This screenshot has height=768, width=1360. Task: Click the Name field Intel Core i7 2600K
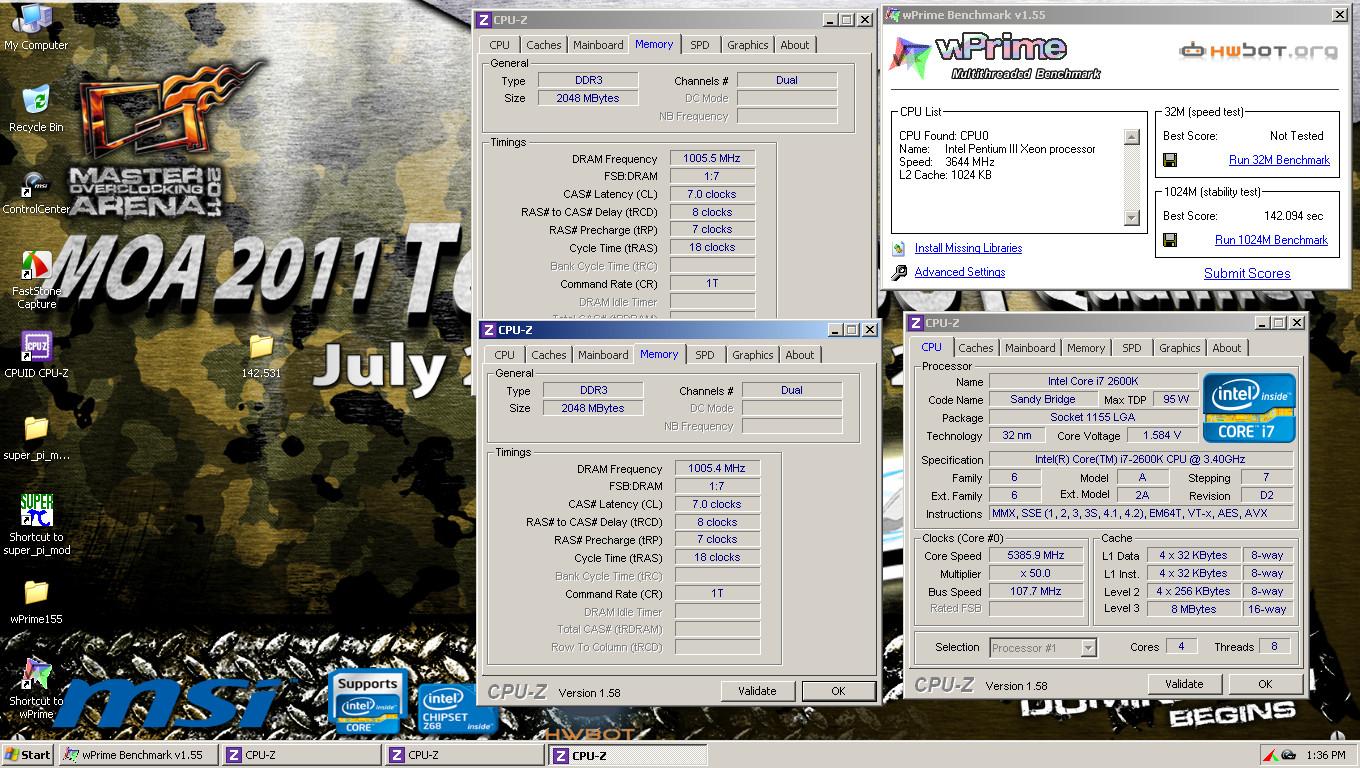coord(1093,382)
